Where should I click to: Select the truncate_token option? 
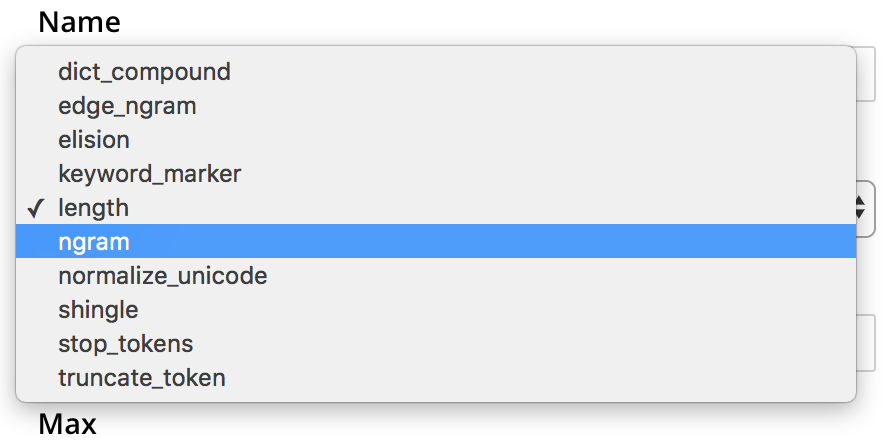click(142, 378)
